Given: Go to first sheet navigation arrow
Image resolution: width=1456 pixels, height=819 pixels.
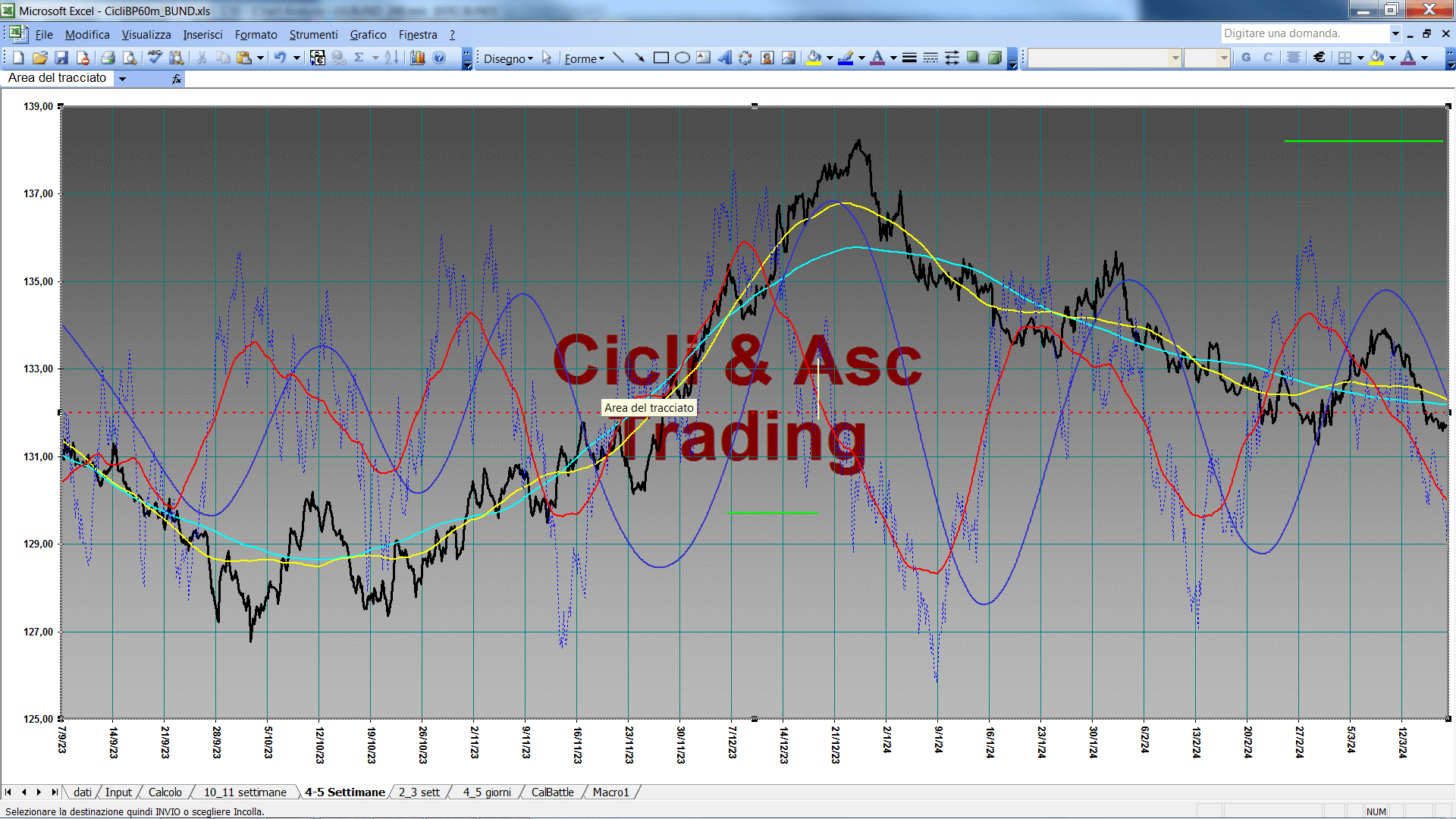Looking at the screenshot, I should pos(8,792).
